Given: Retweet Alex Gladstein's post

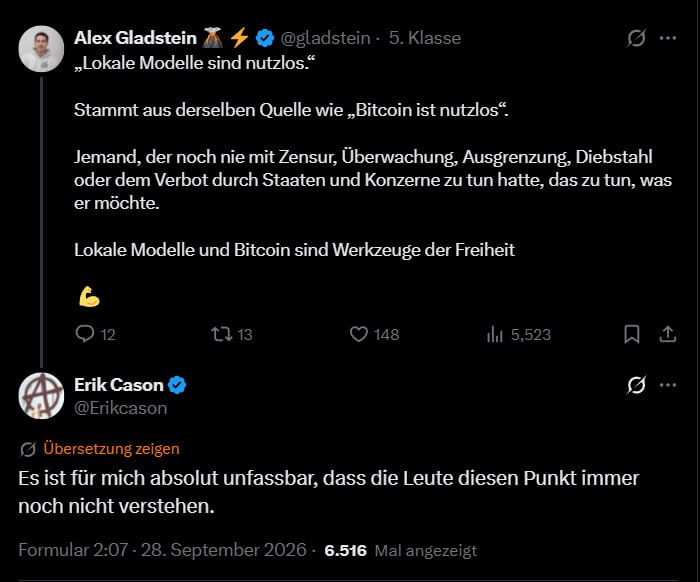Looking at the screenshot, I should tap(221, 334).
